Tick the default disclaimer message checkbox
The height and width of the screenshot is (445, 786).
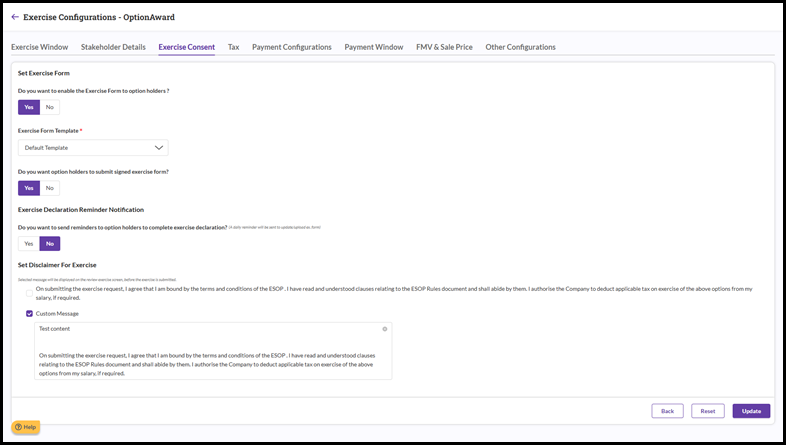tap(29, 293)
